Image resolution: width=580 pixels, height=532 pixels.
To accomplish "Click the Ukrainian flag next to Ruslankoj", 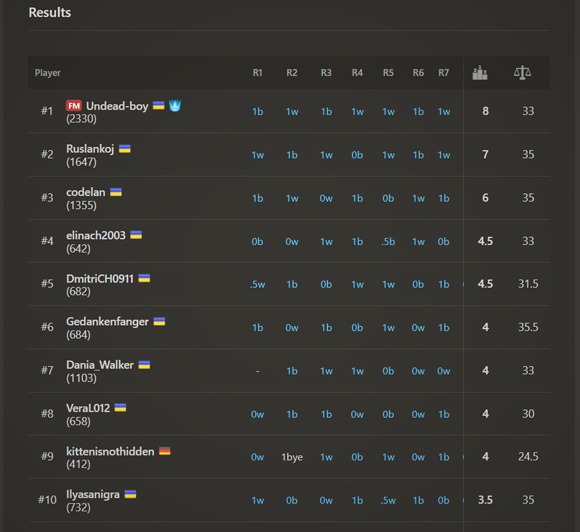I will pyautogui.click(x=125, y=149).
